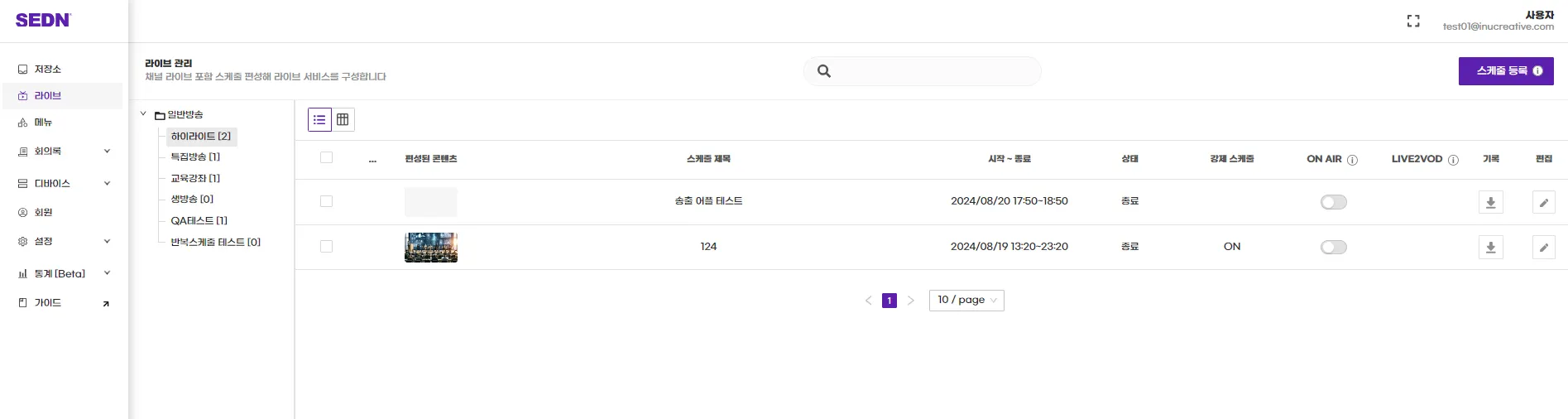
Task: Click date 2024/08/20 17:50~18:50
Action: 1009,201
